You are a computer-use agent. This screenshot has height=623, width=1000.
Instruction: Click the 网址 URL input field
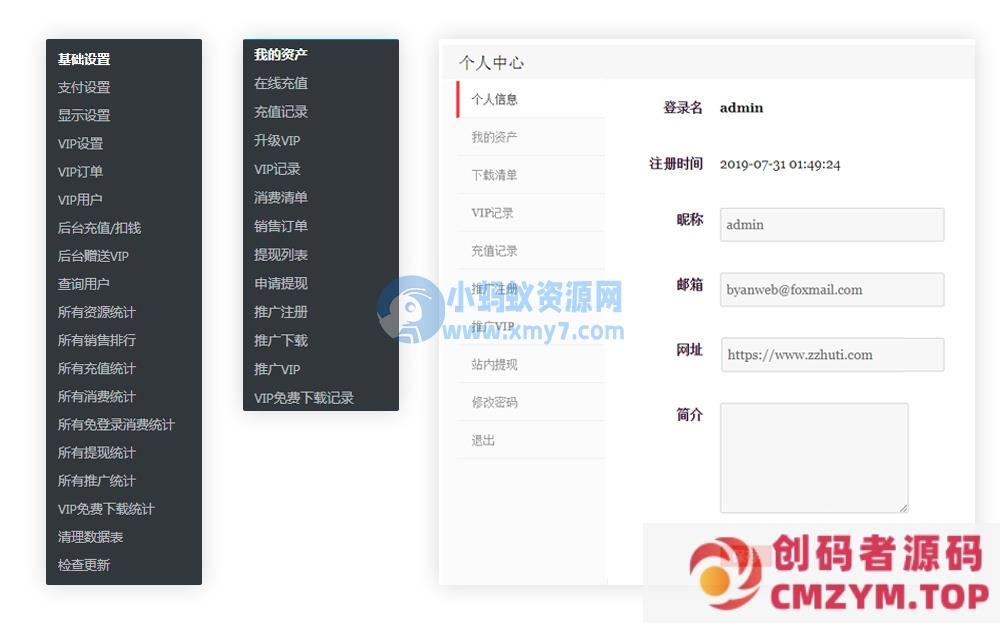coord(832,355)
